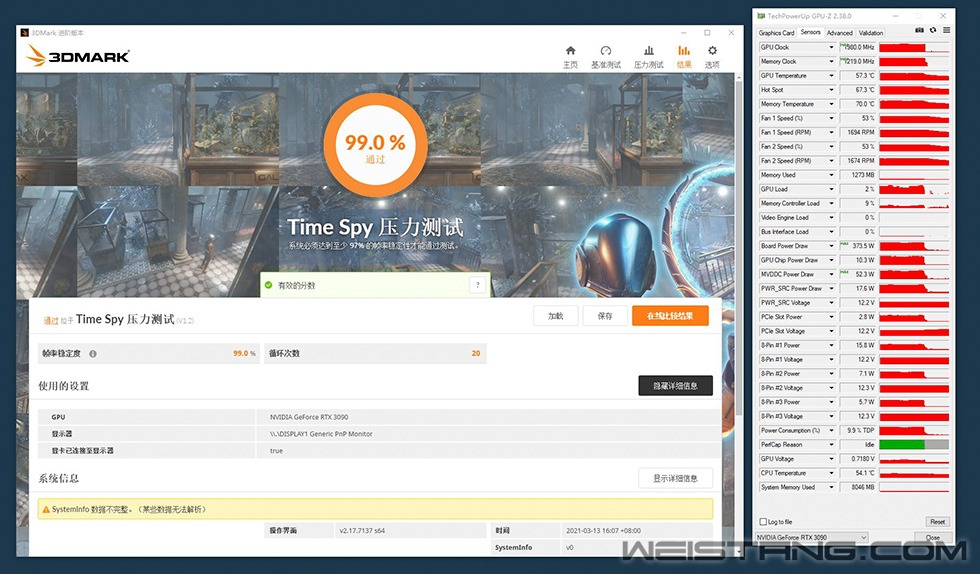Click the version text v2.17.7137 s64
This screenshot has height=574, width=980.
[362, 531]
